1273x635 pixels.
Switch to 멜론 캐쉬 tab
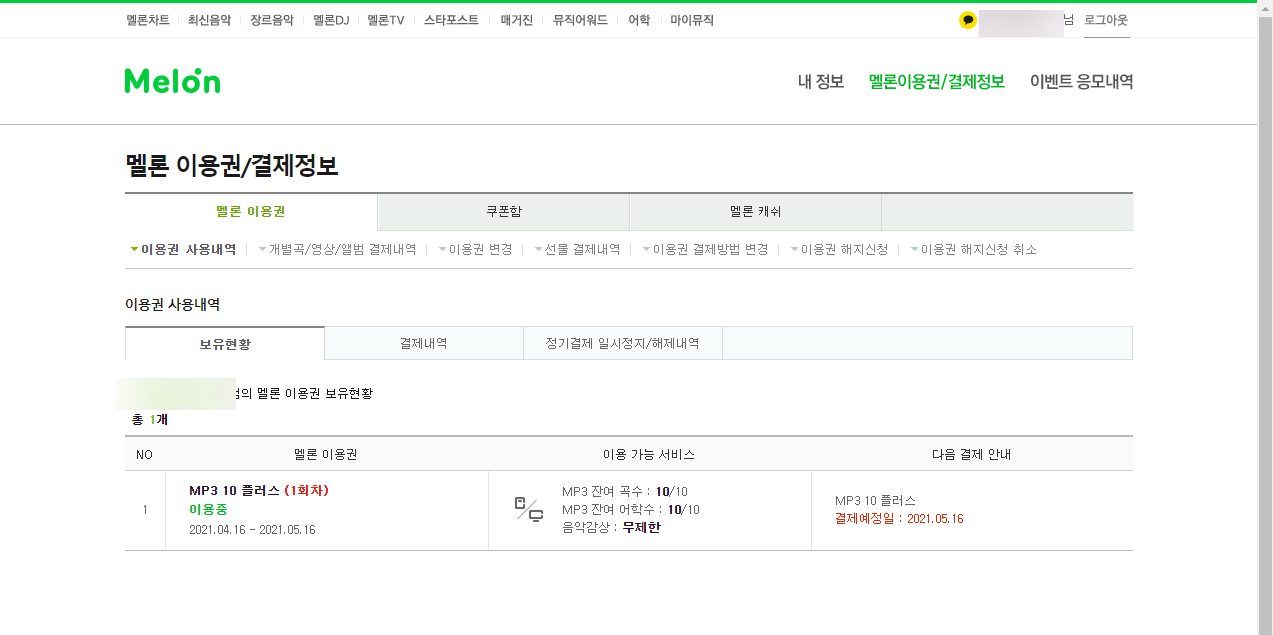tap(756, 212)
